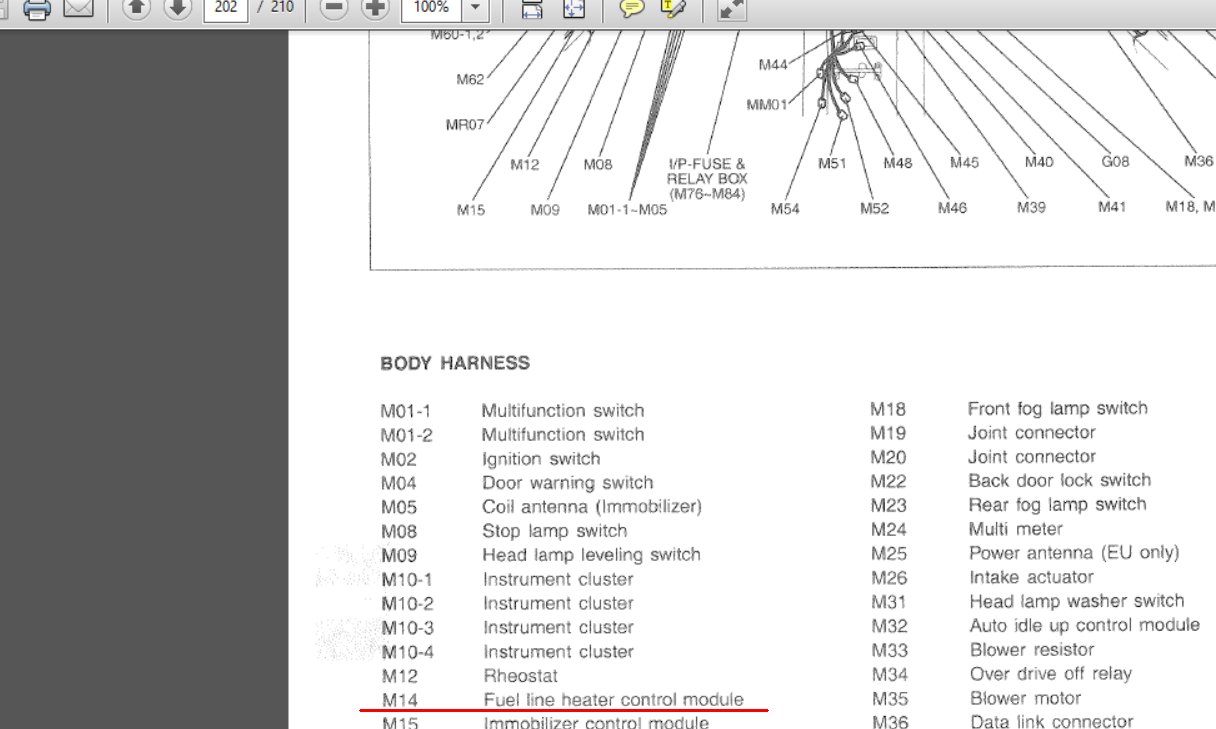The width and height of the screenshot is (1216, 729).
Task: Click the BODY HARNESS heading
Action: point(455,363)
